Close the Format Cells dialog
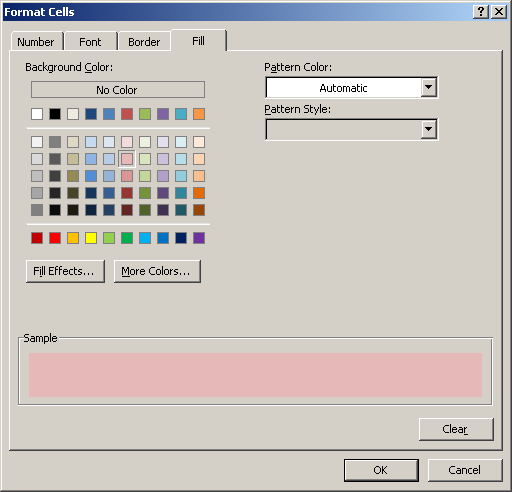The width and height of the screenshot is (512, 492). point(499,12)
